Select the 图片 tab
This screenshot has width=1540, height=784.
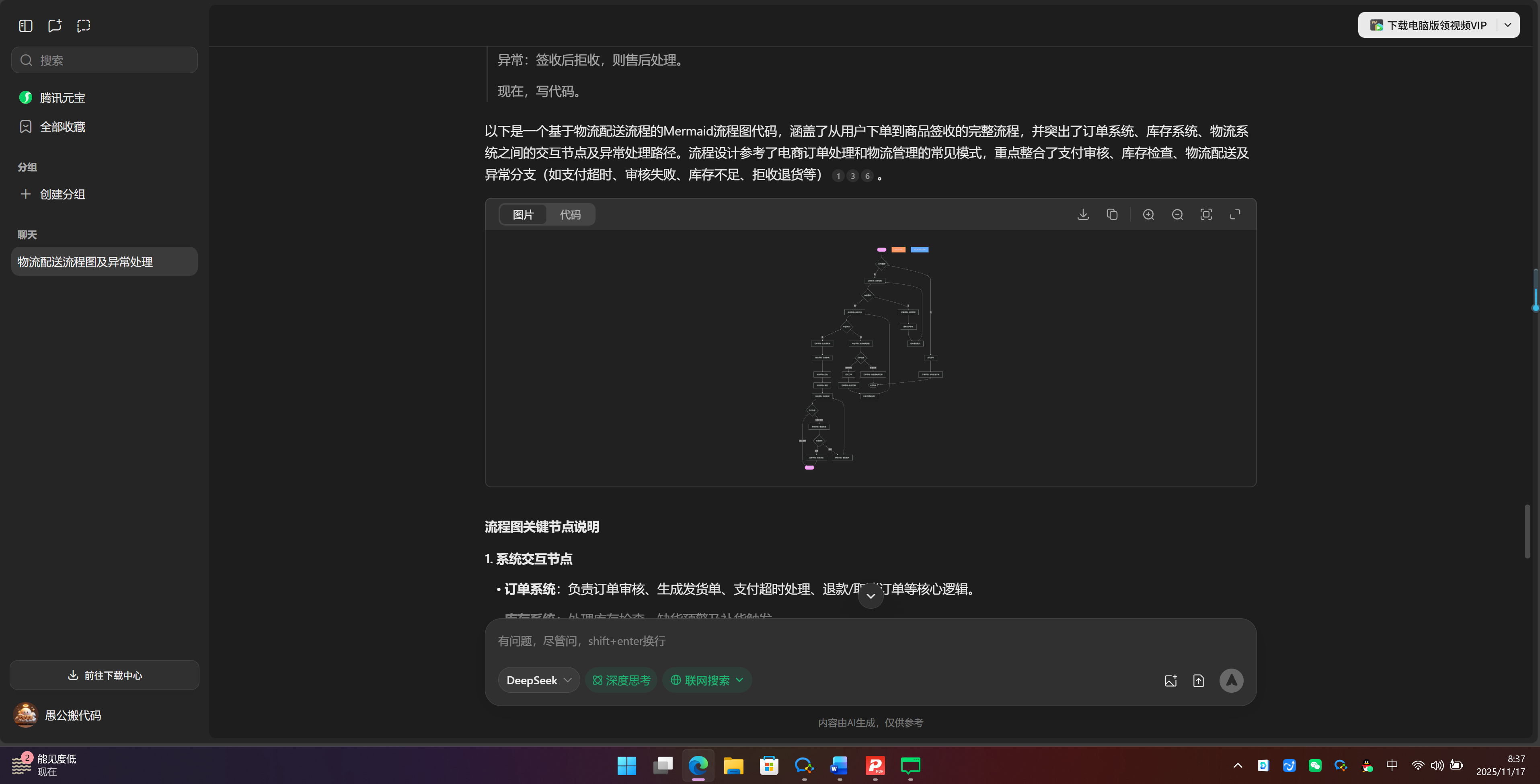click(x=522, y=214)
